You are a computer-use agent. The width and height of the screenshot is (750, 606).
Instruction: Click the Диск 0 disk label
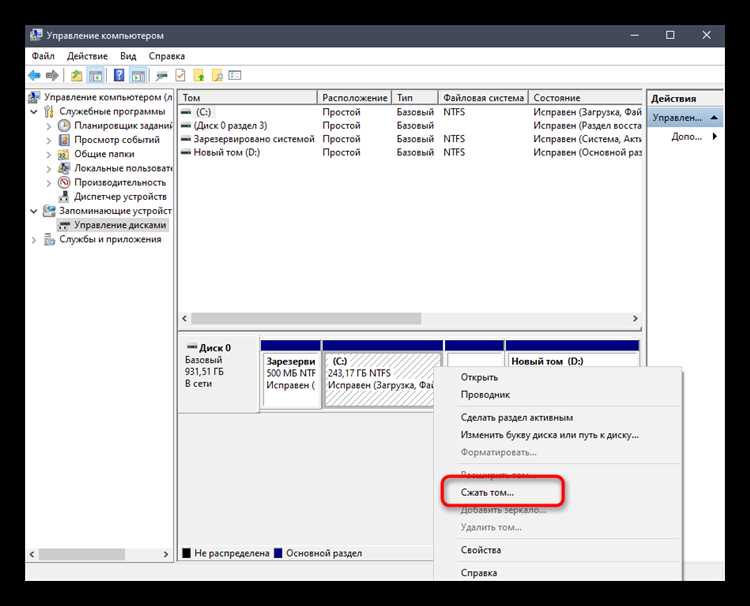coord(215,348)
